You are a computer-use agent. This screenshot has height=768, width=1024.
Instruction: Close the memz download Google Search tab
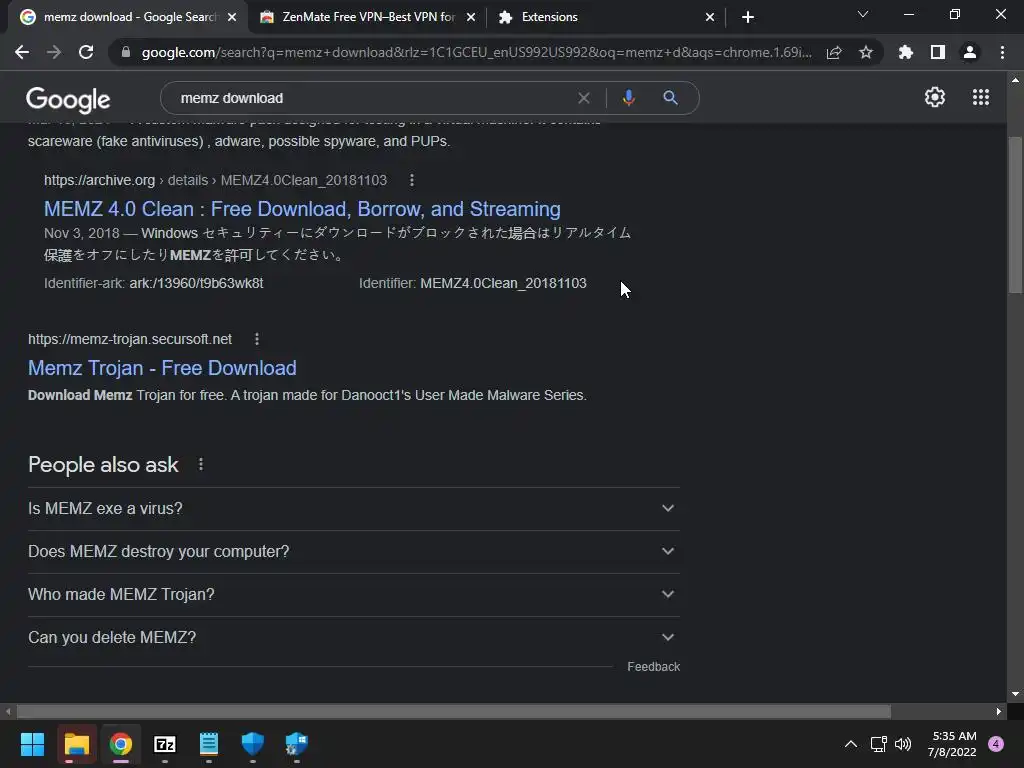(232, 17)
